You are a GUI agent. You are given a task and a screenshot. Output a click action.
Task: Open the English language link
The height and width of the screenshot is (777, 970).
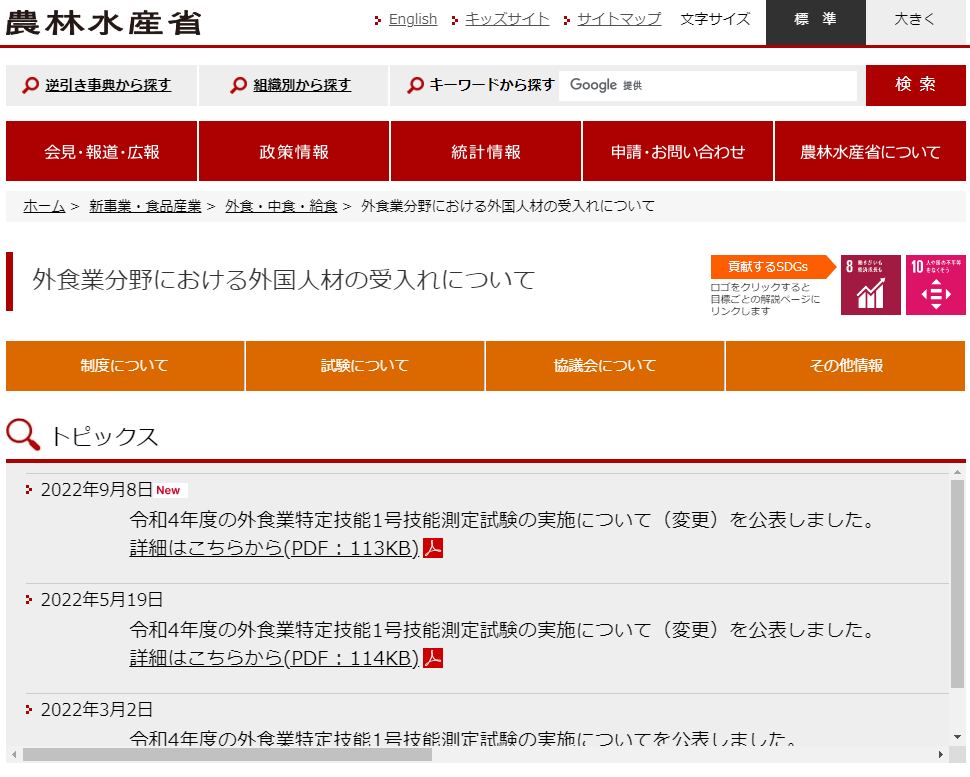[x=412, y=19]
